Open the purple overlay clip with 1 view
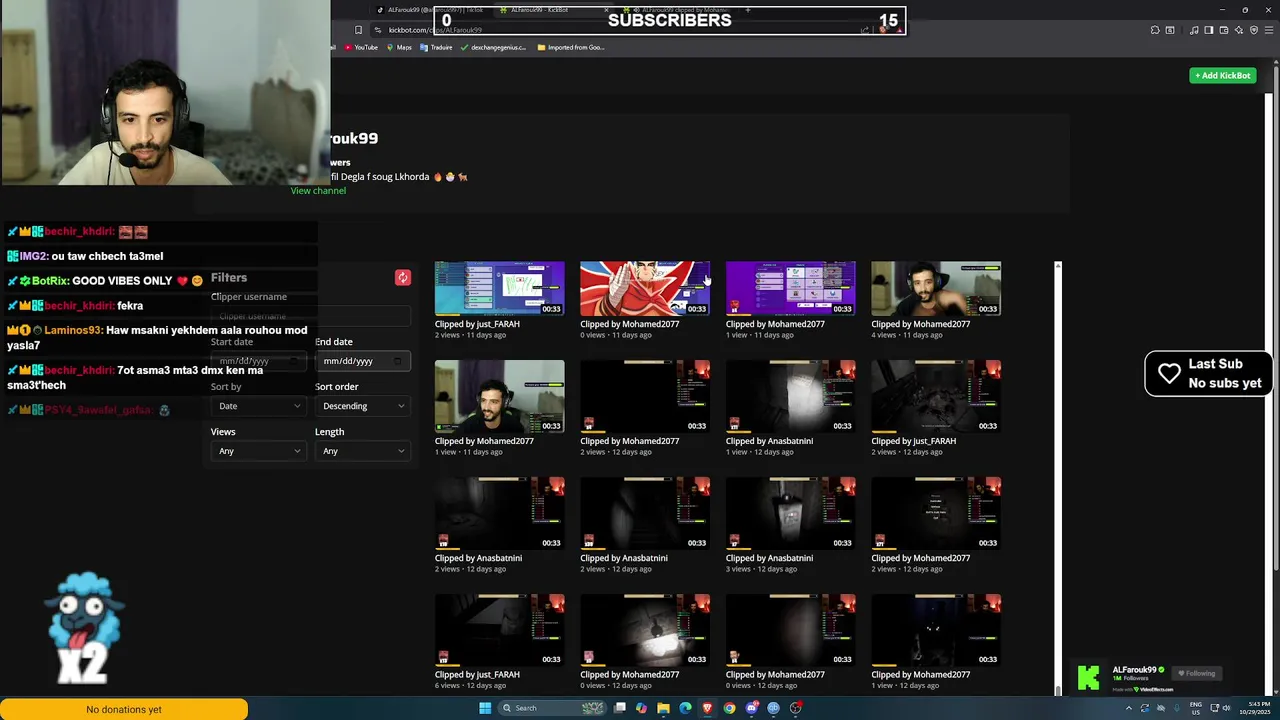The width and height of the screenshot is (1280, 720). click(790, 289)
